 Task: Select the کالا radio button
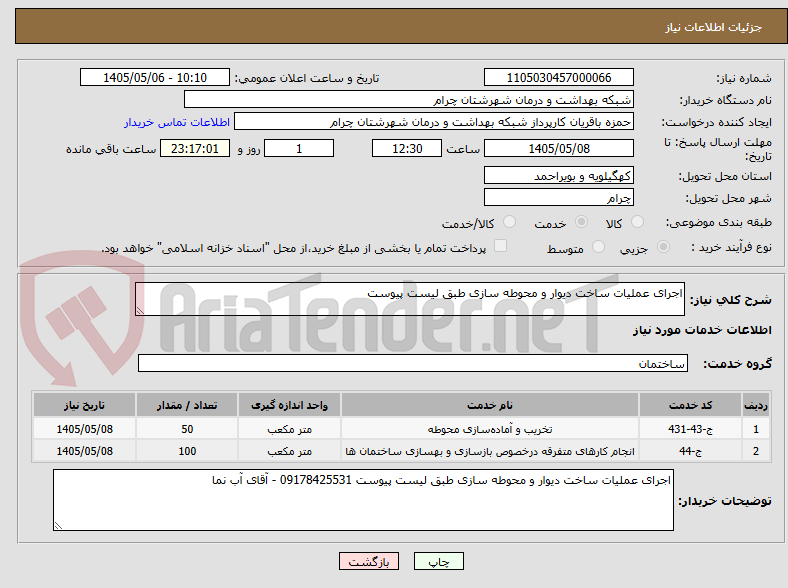click(637, 222)
